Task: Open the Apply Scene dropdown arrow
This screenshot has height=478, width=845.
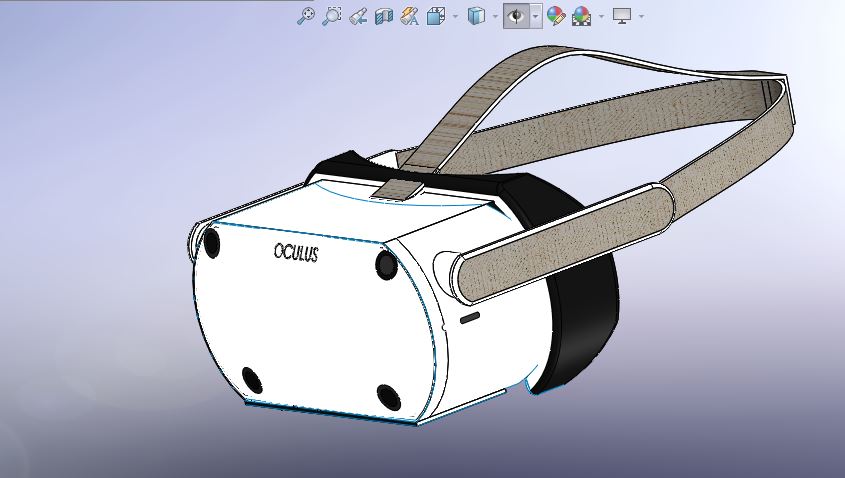Action: tap(601, 17)
